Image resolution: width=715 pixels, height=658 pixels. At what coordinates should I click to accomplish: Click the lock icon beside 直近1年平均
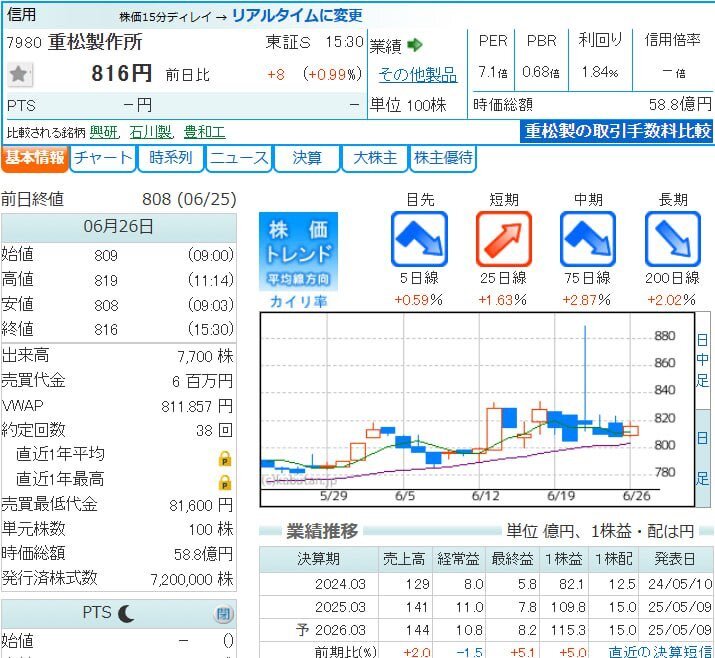225,458
